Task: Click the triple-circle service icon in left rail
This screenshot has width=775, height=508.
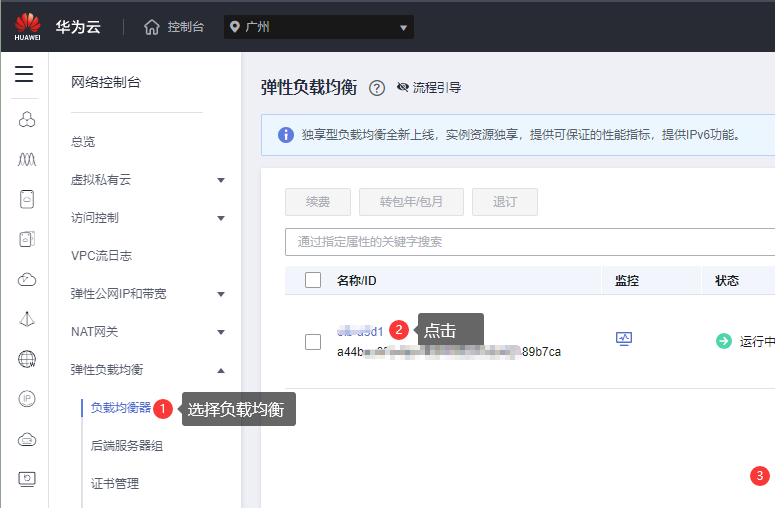Action: tap(27, 121)
